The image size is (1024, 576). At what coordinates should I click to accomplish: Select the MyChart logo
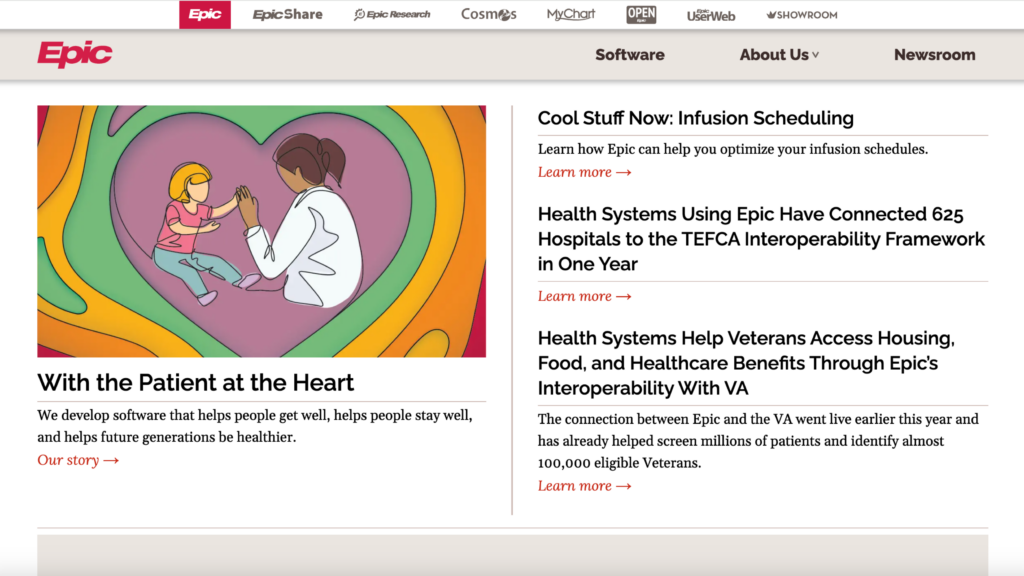pyautogui.click(x=570, y=14)
